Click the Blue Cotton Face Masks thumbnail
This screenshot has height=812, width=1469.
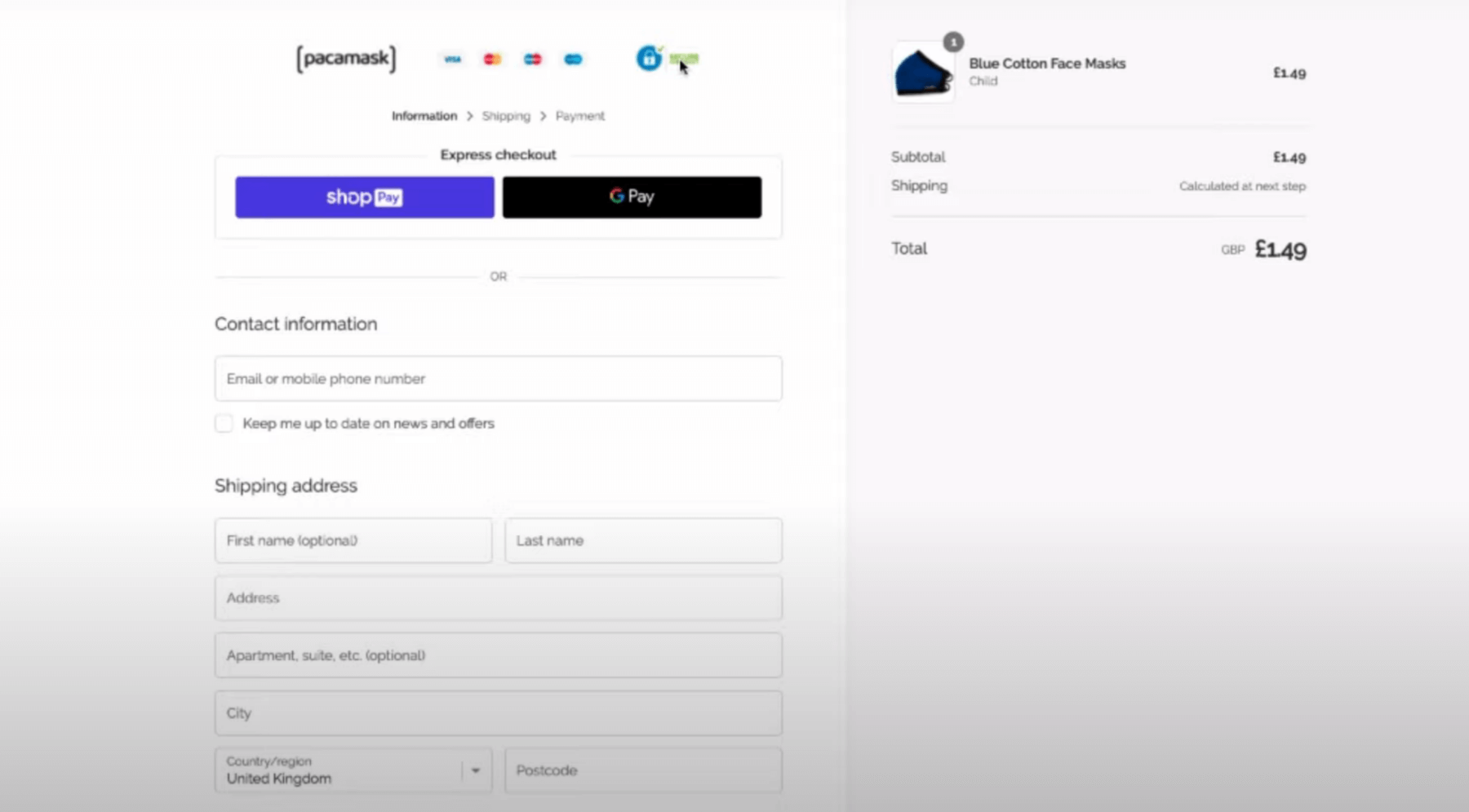(x=923, y=73)
